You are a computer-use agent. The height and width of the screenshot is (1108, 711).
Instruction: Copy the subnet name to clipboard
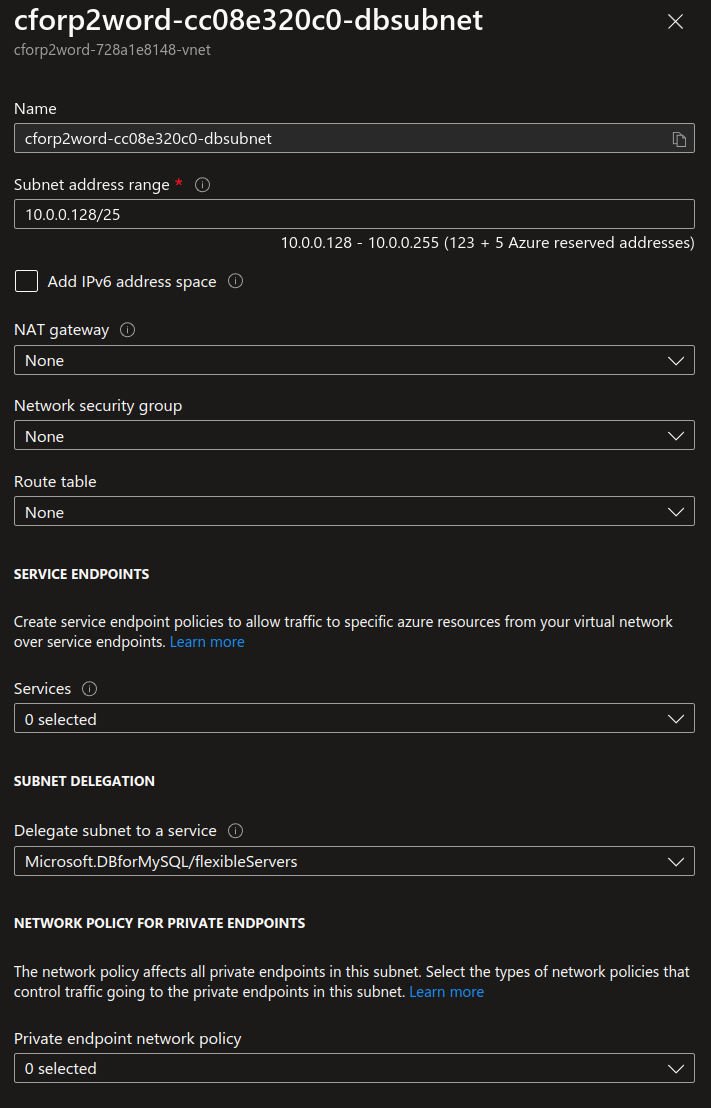point(682,138)
